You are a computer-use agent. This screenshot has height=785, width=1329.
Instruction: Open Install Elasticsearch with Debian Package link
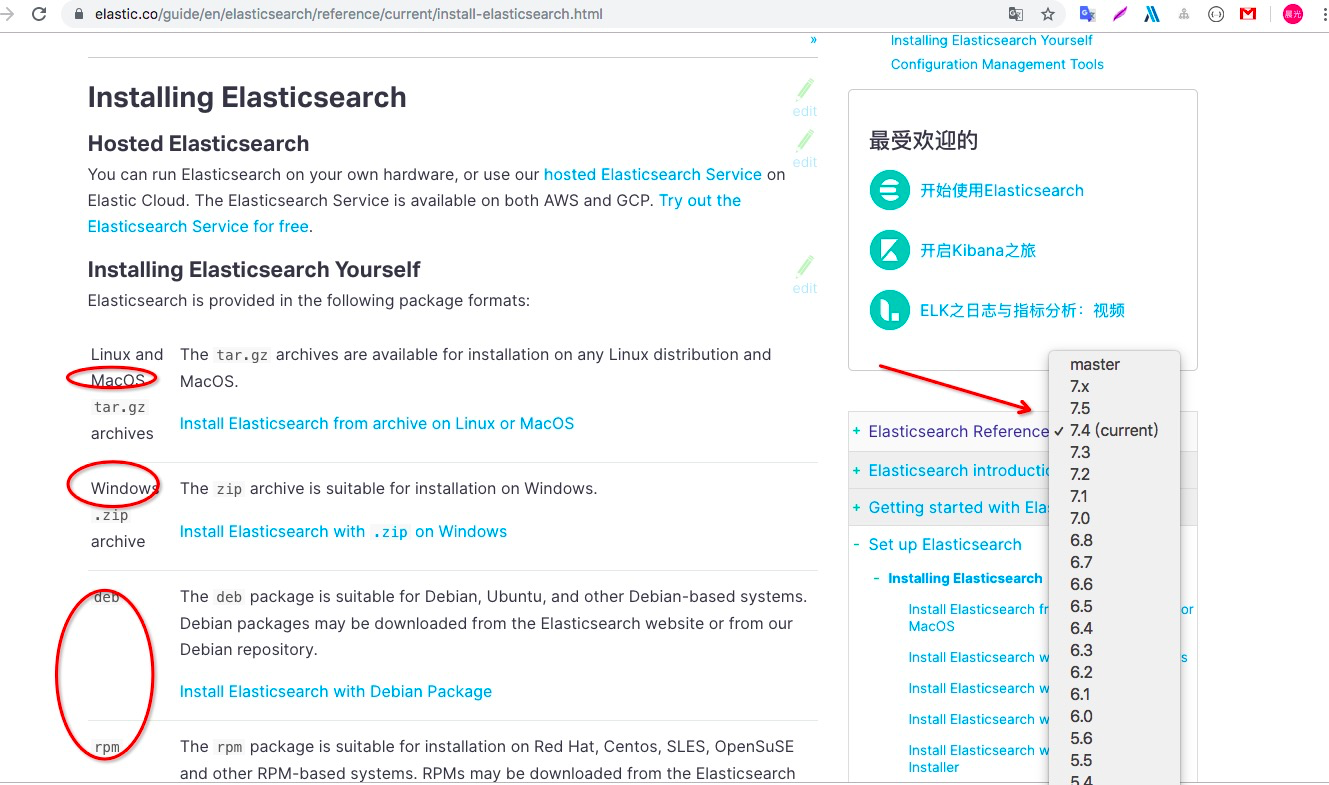tap(335, 691)
